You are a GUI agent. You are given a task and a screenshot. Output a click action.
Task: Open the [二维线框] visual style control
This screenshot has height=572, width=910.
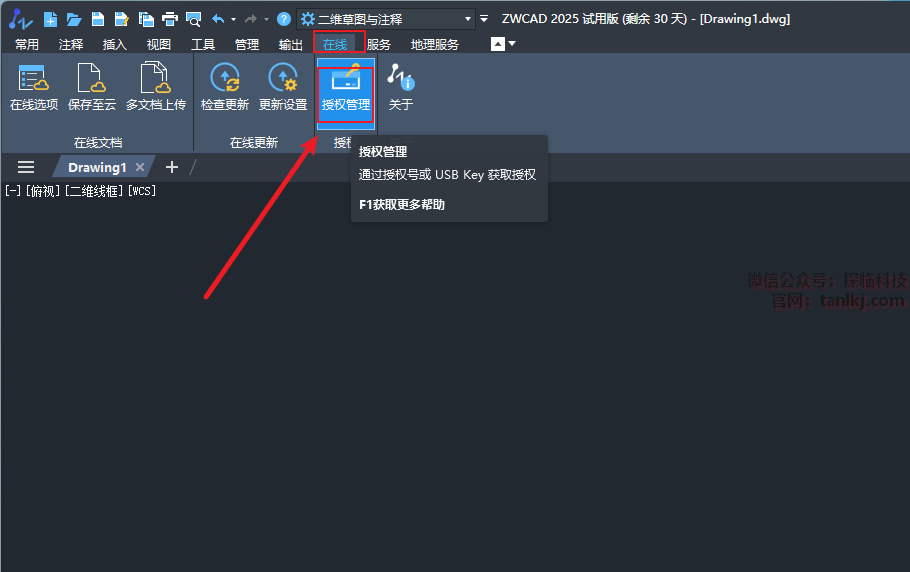pyautogui.click(x=94, y=191)
